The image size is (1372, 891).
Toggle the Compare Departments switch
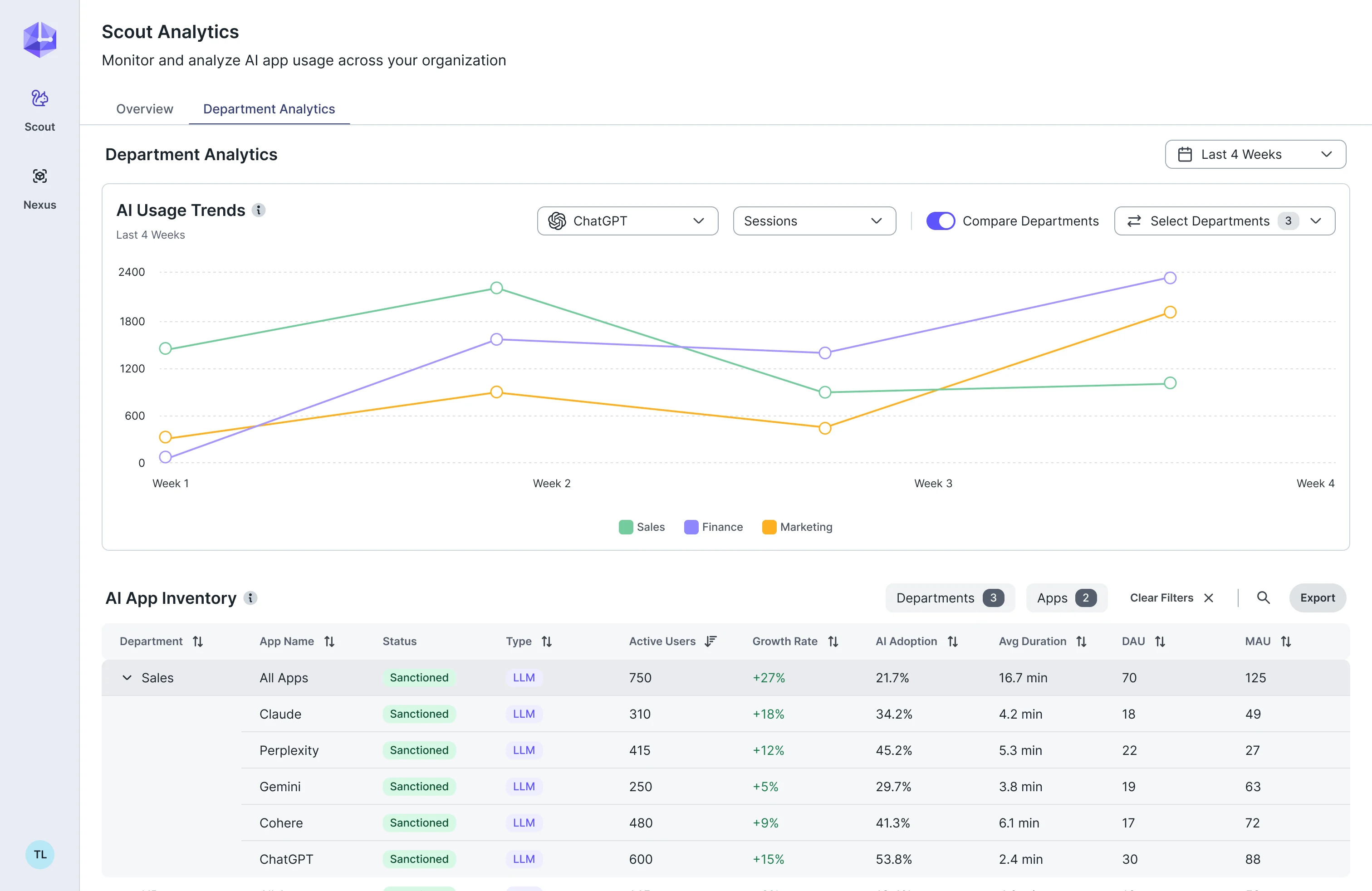click(x=940, y=221)
